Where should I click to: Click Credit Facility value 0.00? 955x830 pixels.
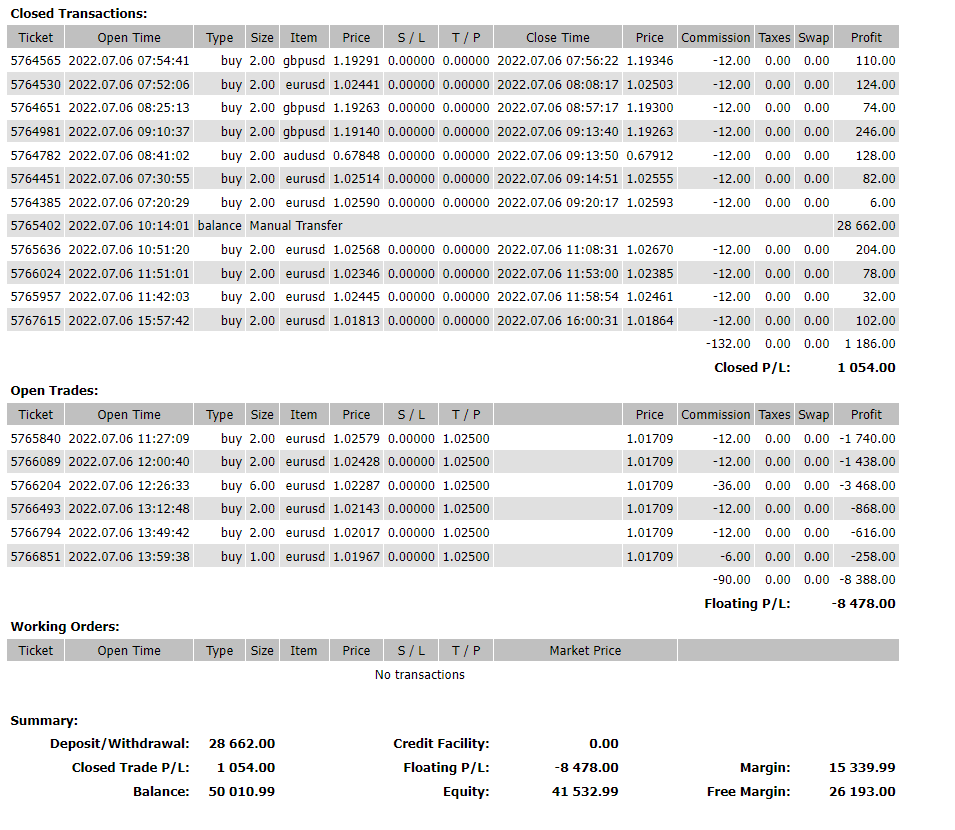coord(604,744)
